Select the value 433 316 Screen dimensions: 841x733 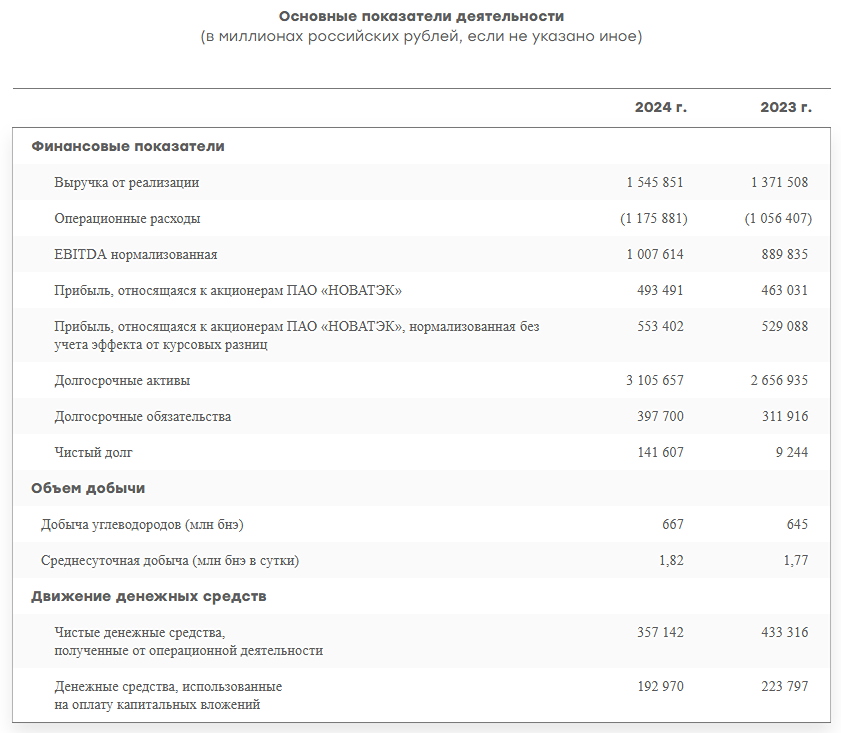785,633
